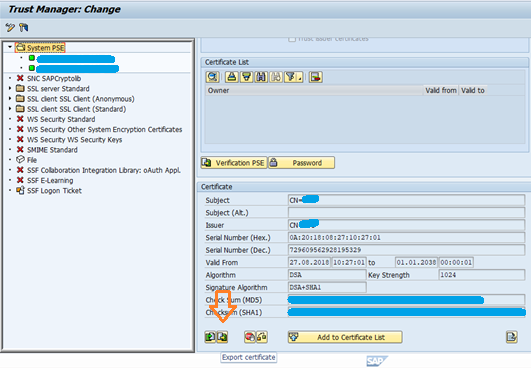Image resolution: width=531 pixels, height=368 pixels.
Task: Click the Checksum (MD5) field
Action: coord(406,300)
